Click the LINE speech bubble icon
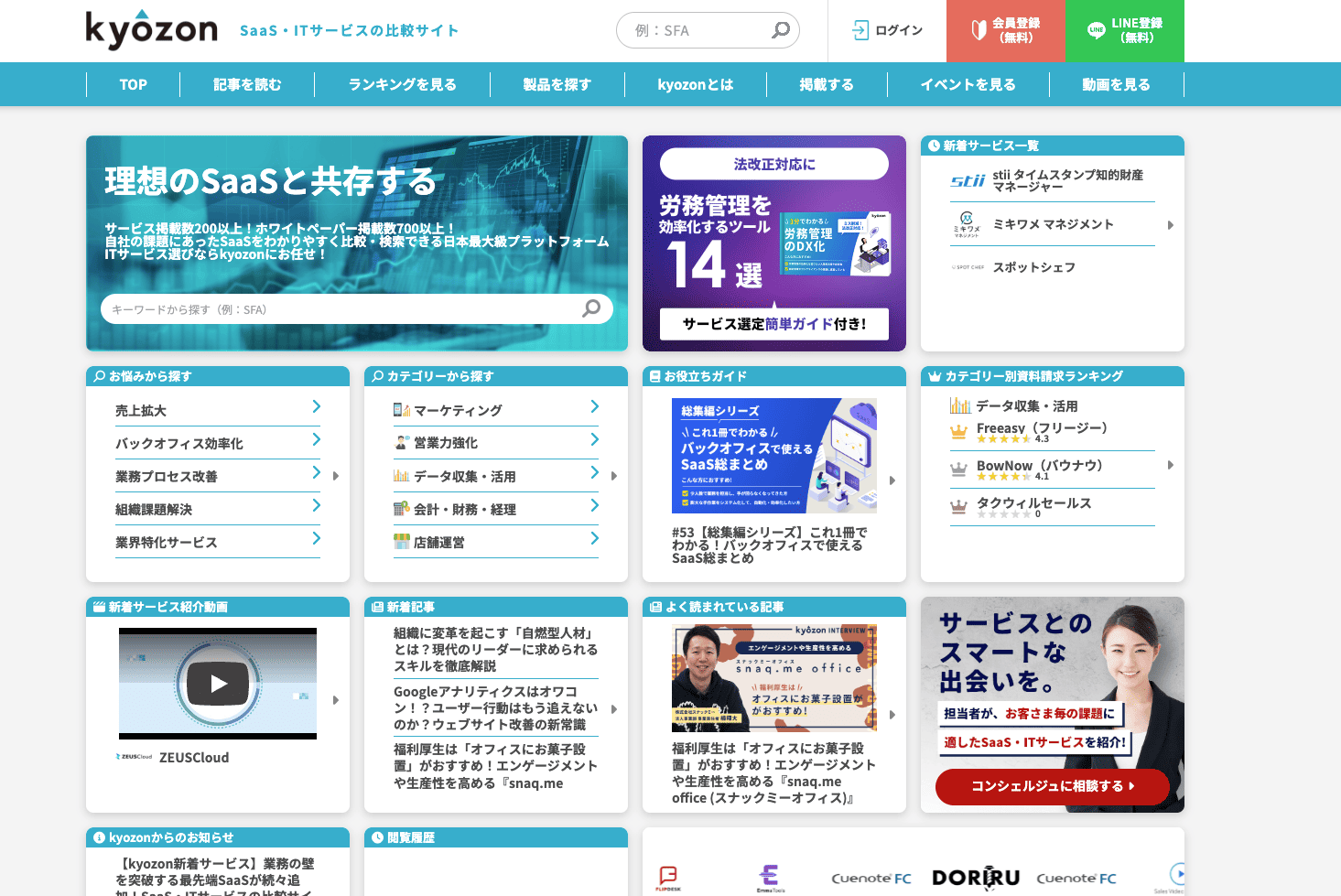1341x896 pixels. [1096, 30]
